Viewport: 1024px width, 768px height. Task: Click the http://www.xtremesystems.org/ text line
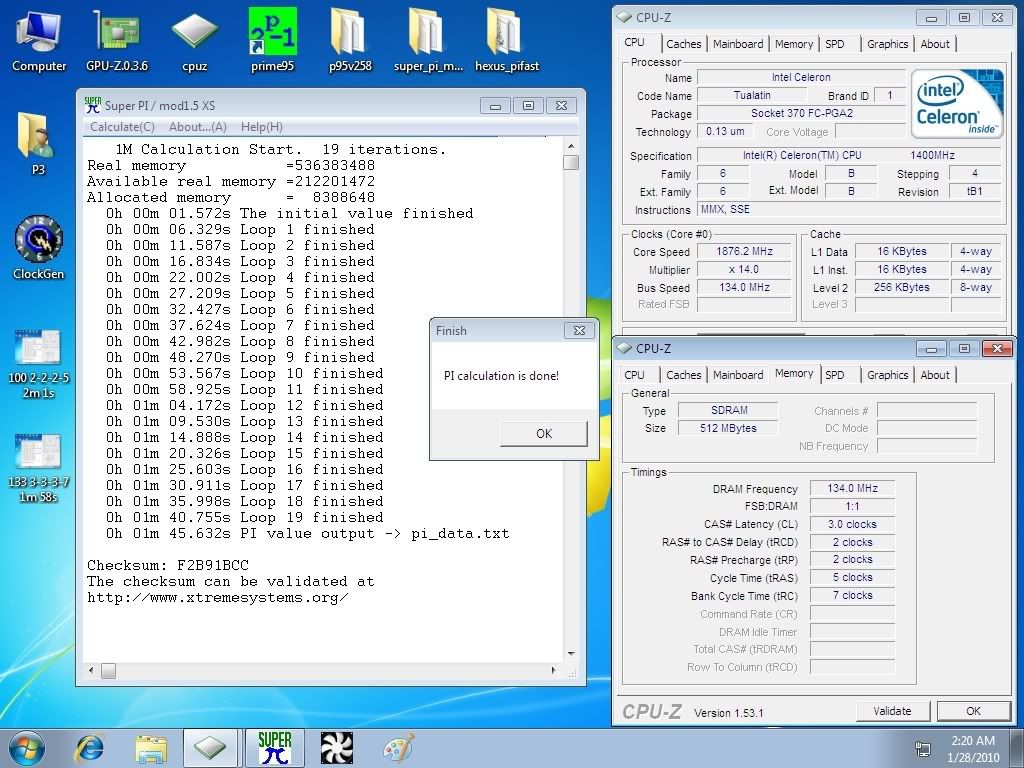tap(217, 598)
